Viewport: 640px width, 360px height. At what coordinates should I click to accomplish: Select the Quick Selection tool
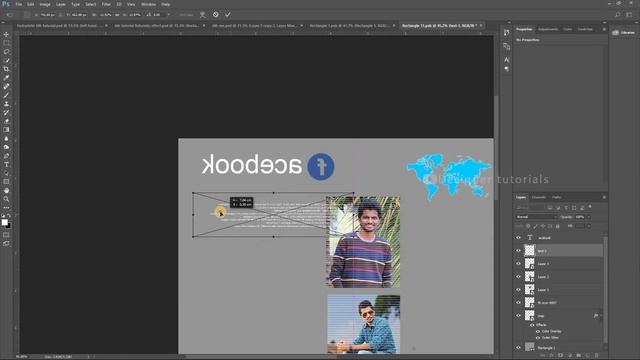click(6, 60)
